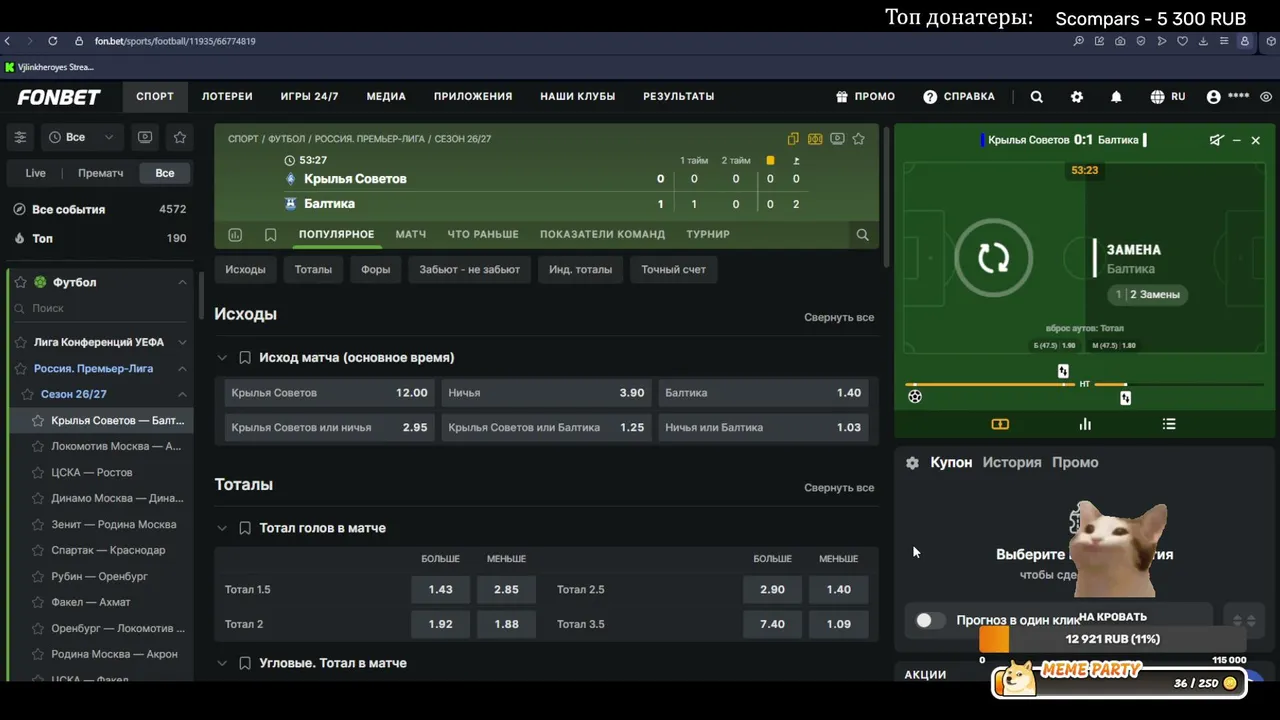The image size is (1280, 720).
Task: Add match to favorites star in header
Action: tap(858, 139)
